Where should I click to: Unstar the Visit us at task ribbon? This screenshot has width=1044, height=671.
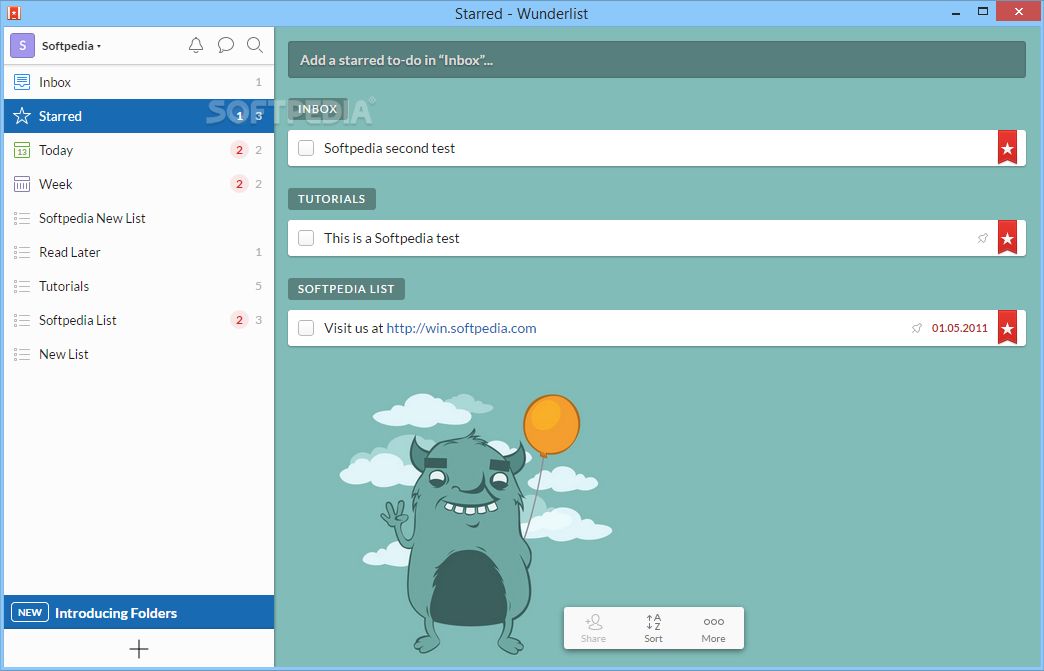click(x=1007, y=327)
